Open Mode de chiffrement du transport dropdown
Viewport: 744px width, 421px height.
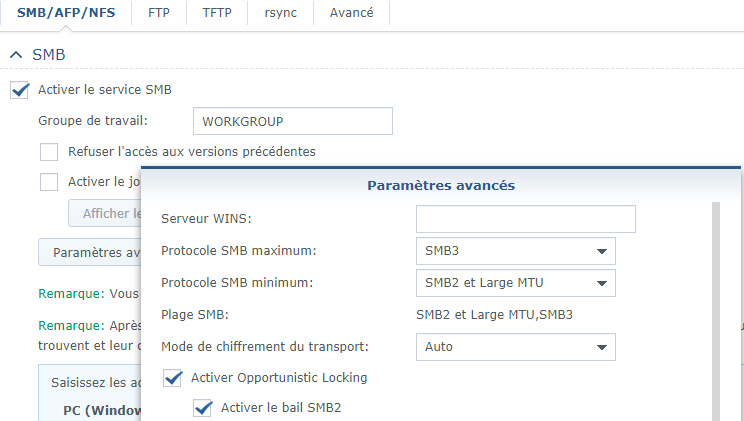point(516,347)
